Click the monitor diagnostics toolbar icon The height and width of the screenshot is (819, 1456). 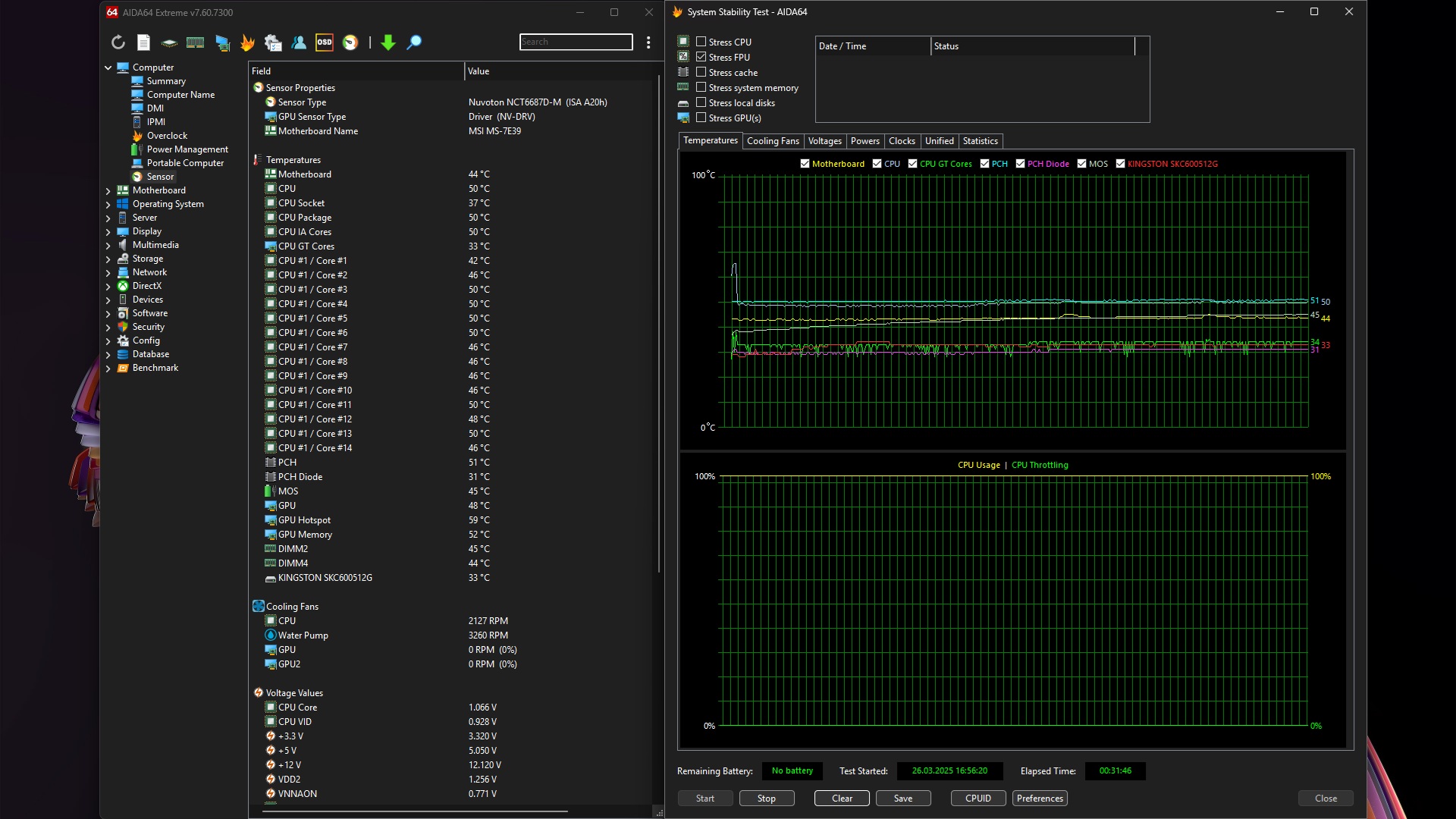pyautogui.click(x=222, y=42)
